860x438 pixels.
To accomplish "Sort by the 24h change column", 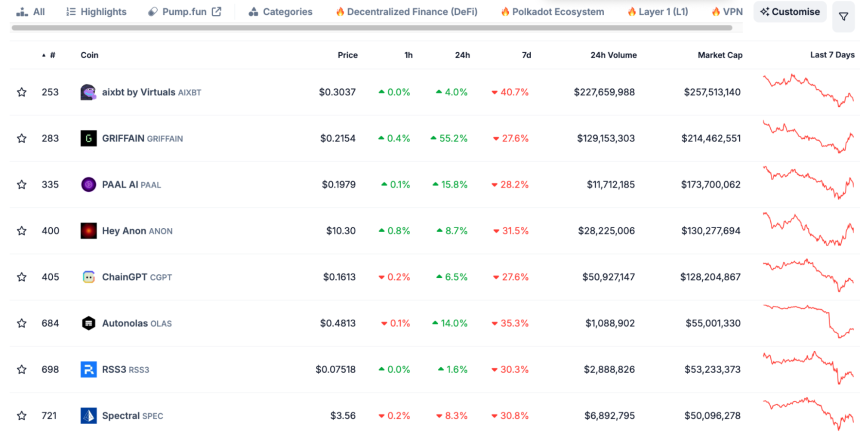I will (462, 55).
